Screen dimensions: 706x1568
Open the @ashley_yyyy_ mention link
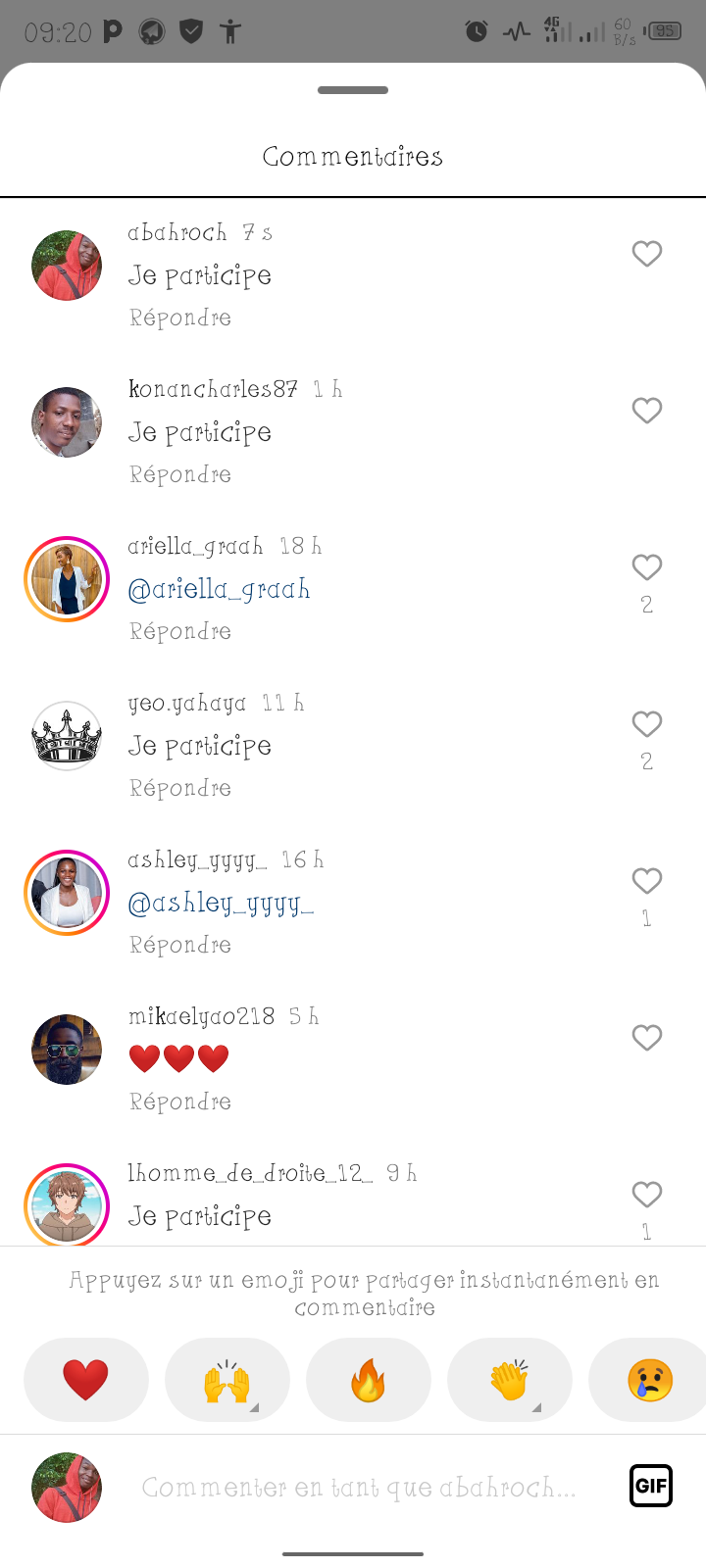click(221, 903)
